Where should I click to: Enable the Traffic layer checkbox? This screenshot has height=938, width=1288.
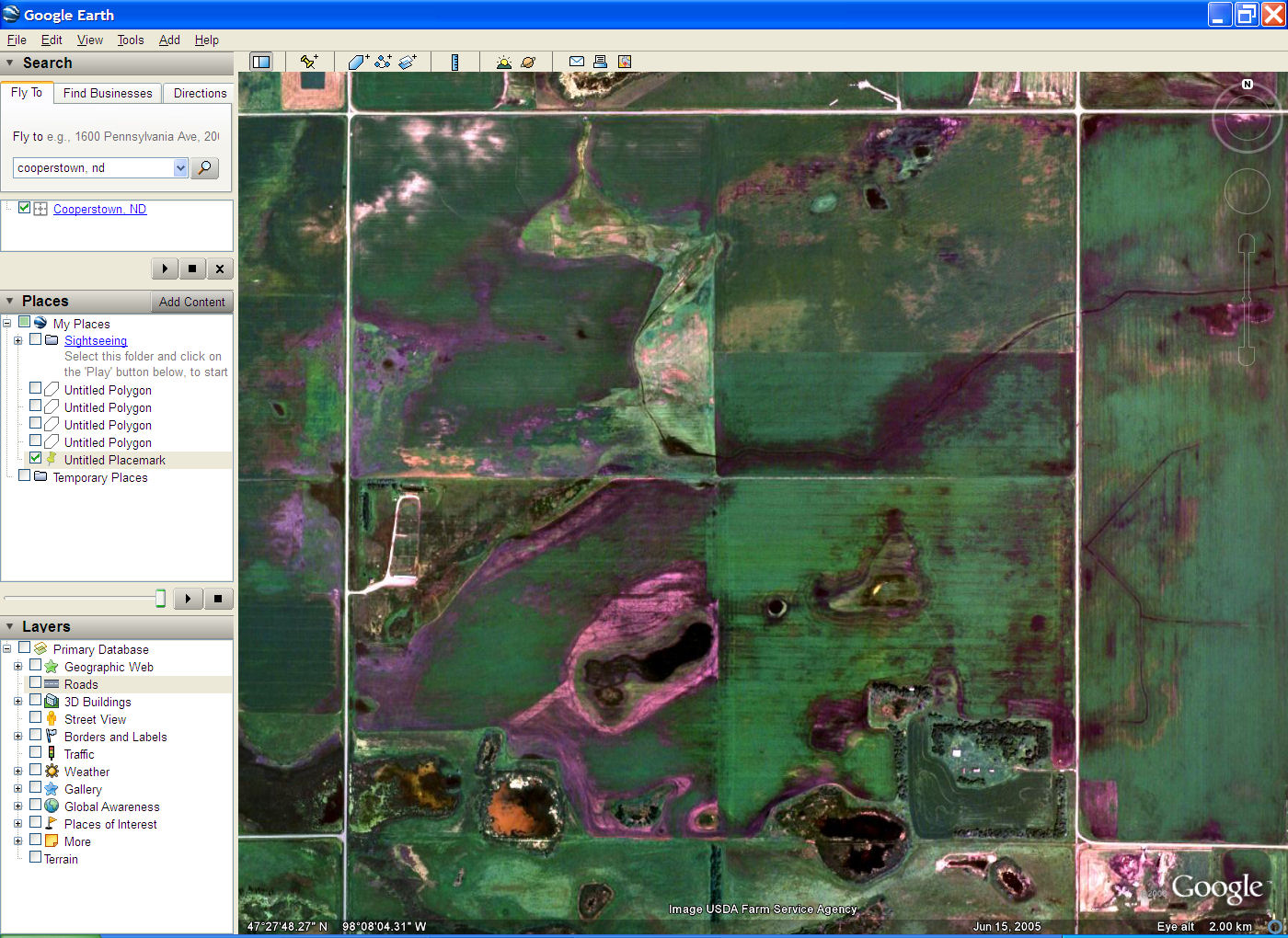click(35, 752)
